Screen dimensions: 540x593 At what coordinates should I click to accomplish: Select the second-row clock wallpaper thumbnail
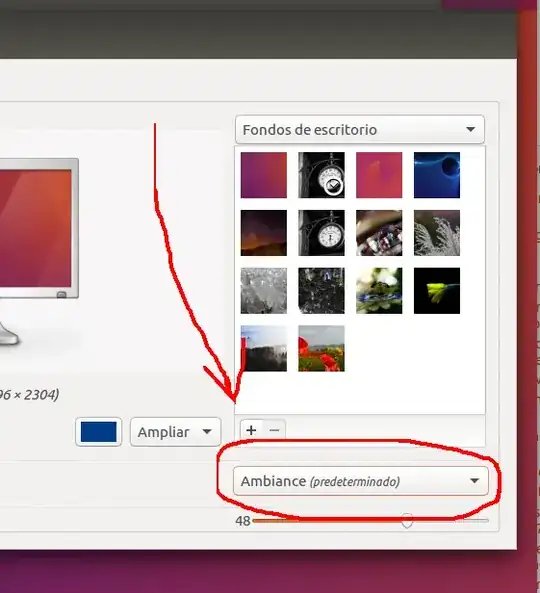pos(321,233)
